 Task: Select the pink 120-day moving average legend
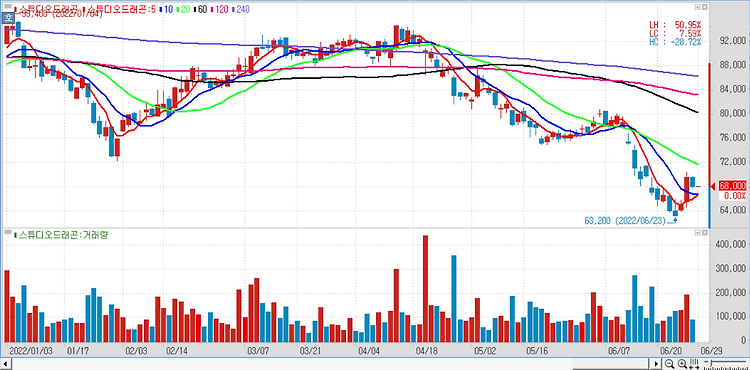pyautogui.click(x=221, y=9)
